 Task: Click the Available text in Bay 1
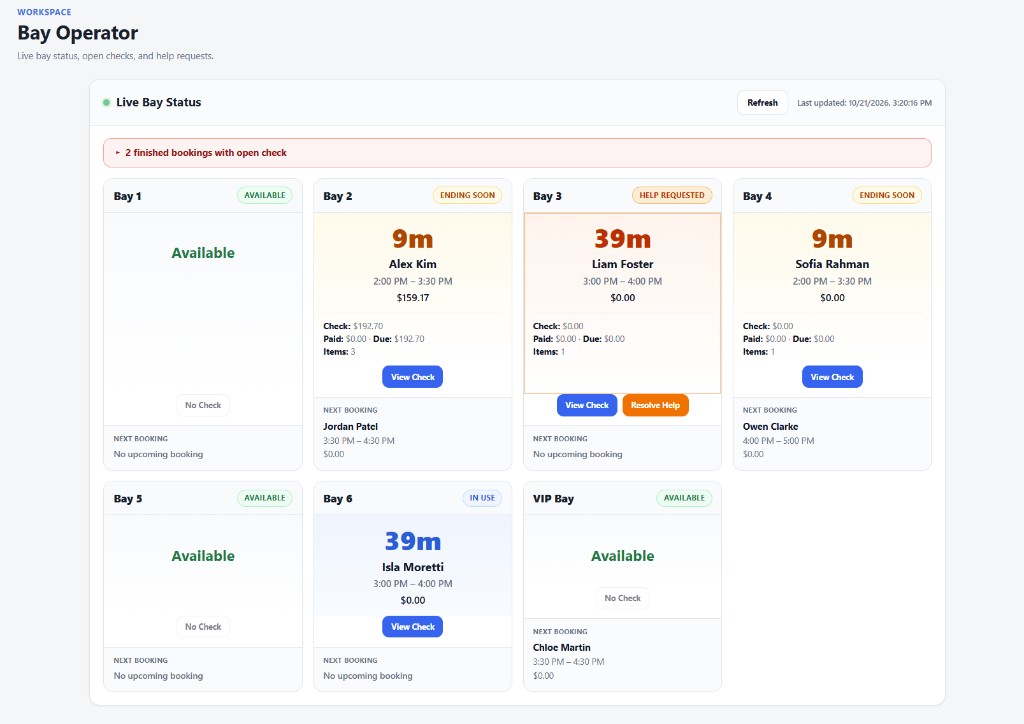pos(203,253)
